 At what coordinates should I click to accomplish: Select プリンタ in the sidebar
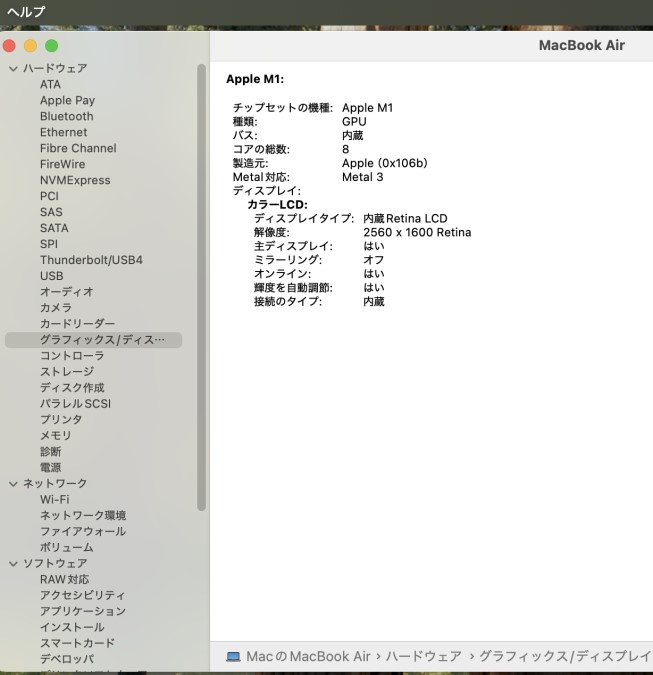pos(61,419)
